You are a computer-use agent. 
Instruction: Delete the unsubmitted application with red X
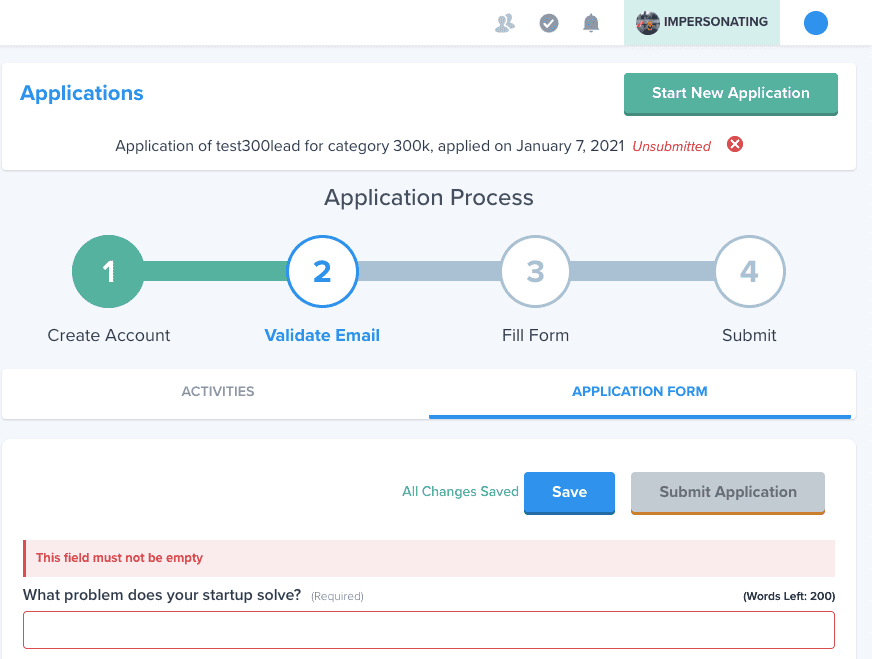click(735, 145)
